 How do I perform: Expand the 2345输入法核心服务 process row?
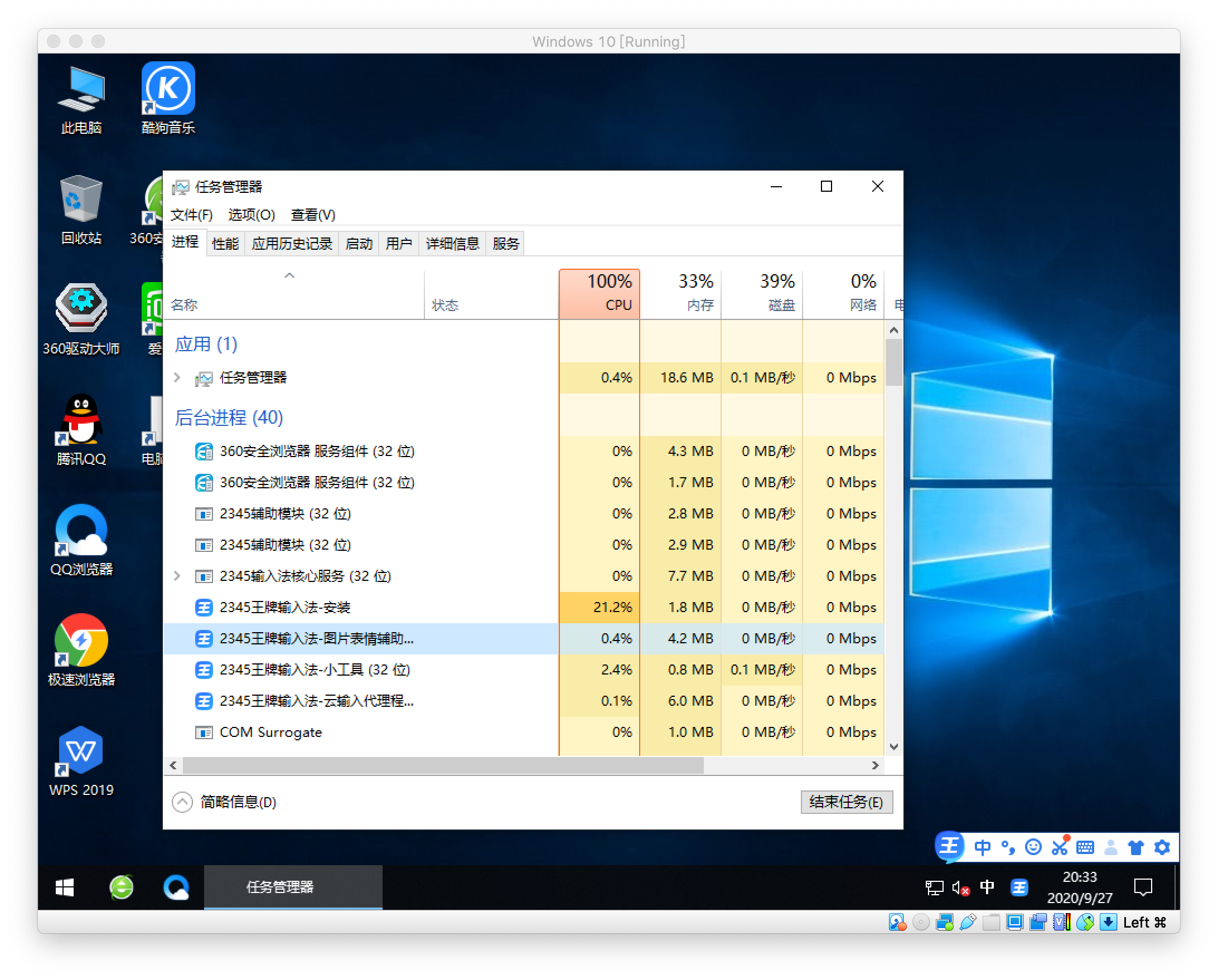pyautogui.click(x=177, y=576)
